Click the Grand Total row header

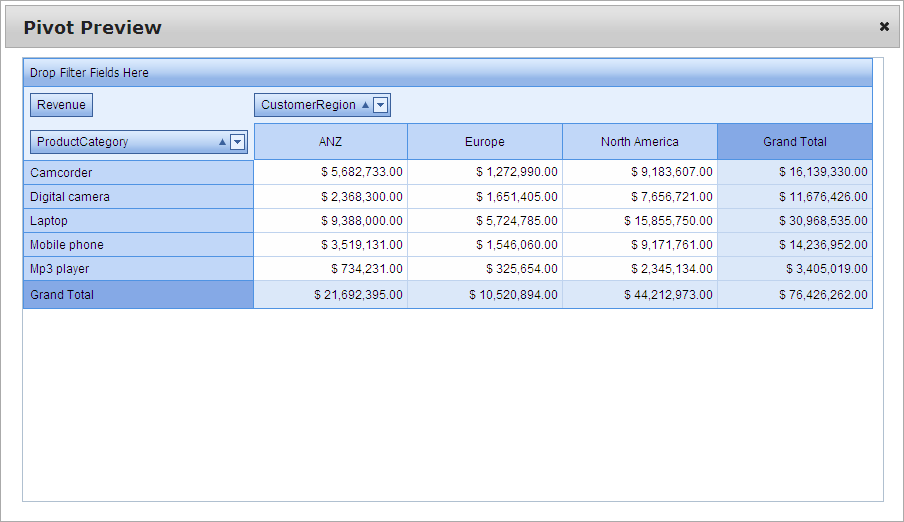[138, 295]
